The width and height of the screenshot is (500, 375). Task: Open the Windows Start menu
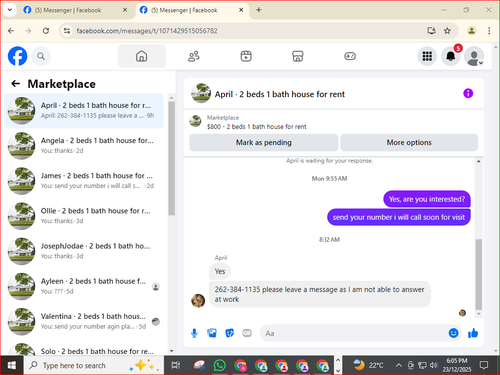[12, 365]
